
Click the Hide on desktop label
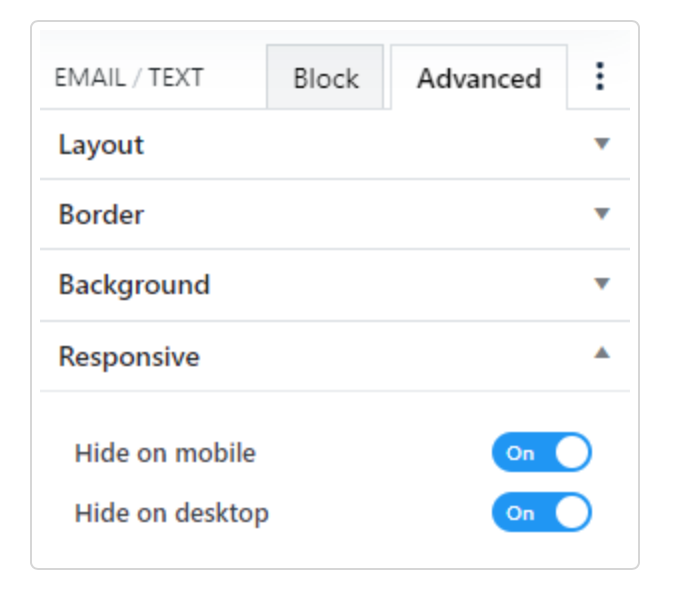point(171,514)
